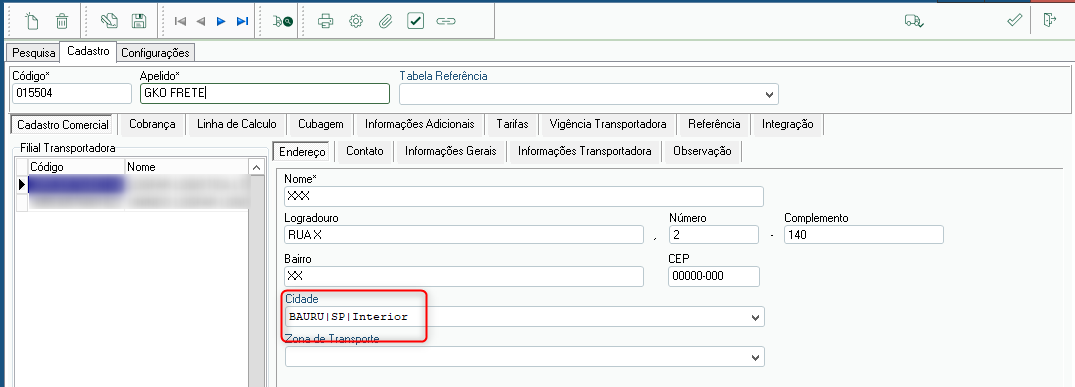1075x387 pixels.
Task: Create a new record with the blank page icon
Action: coord(32,21)
